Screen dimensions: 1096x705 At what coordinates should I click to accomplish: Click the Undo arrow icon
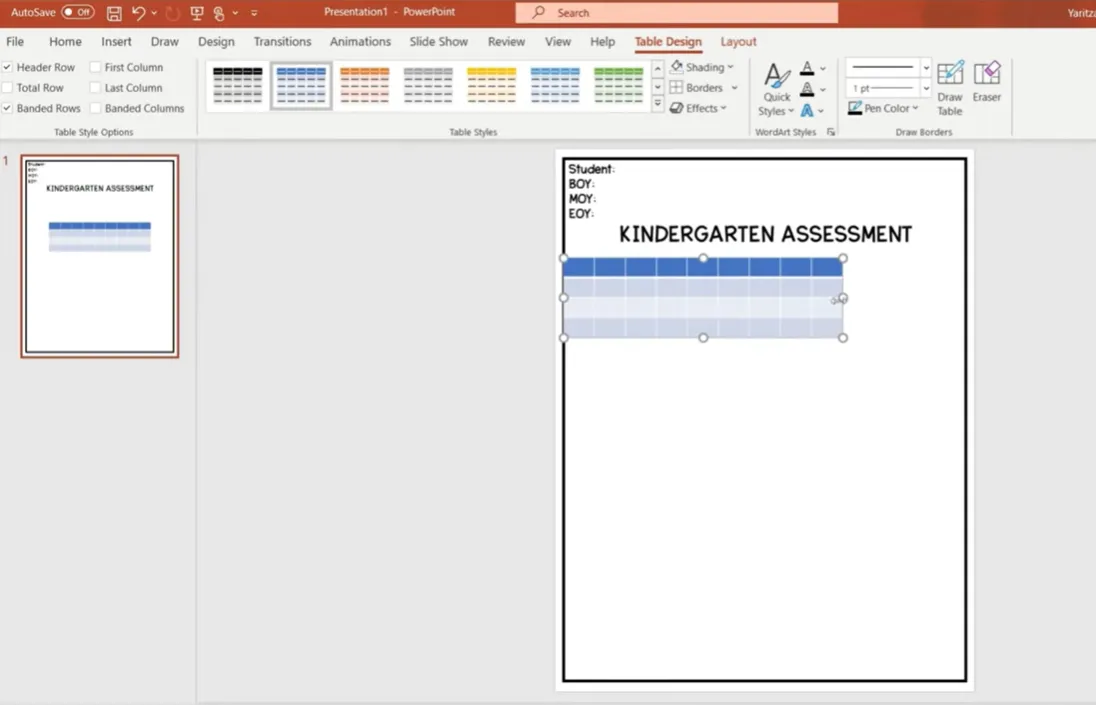coord(139,13)
